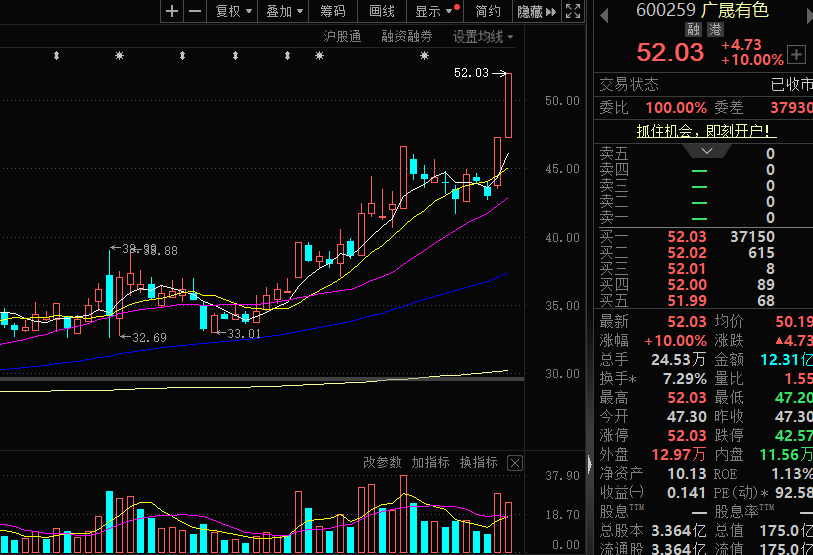Open the 复权 dropdown

233,11
